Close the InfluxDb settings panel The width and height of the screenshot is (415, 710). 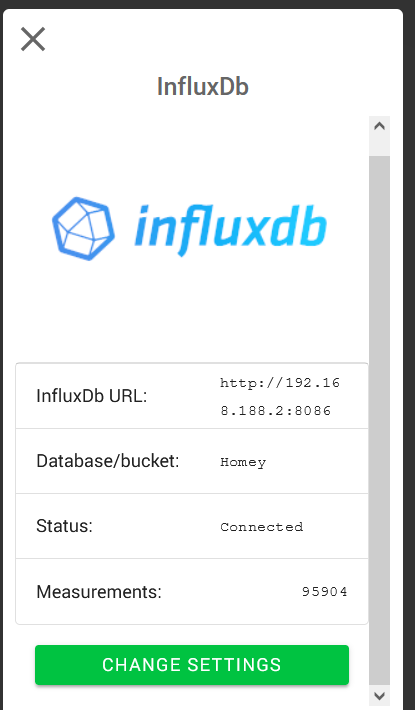point(33,39)
